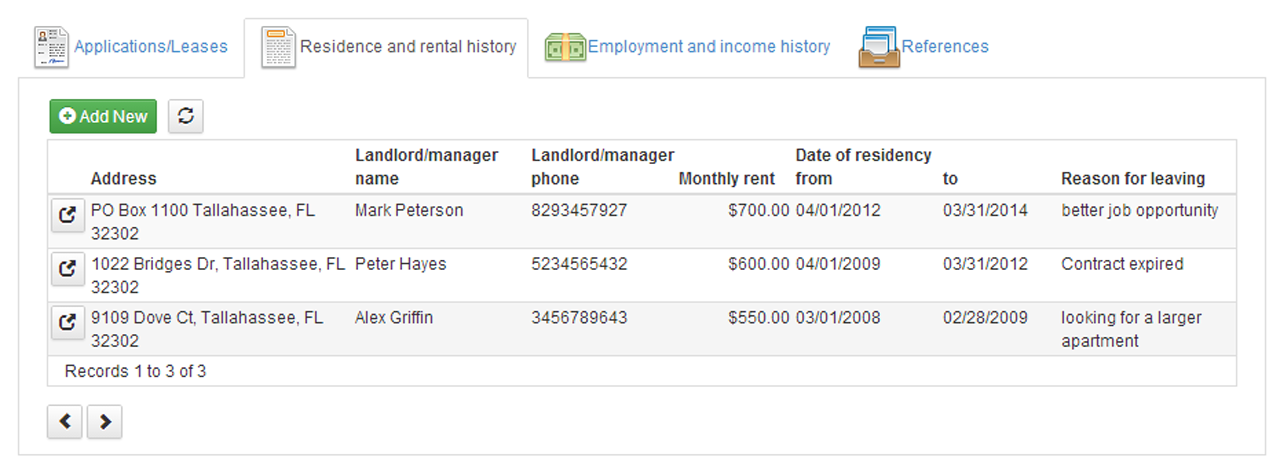Open the PO Box 1100 record edit icon
The height and width of the screenshot is (472, 1280).
click(67, 215)
